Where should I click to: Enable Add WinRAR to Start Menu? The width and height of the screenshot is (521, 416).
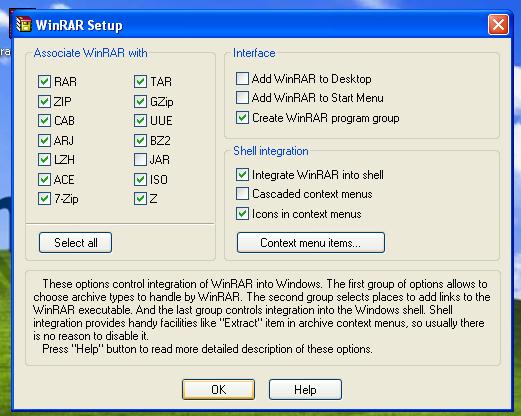[x=242, y=98]
